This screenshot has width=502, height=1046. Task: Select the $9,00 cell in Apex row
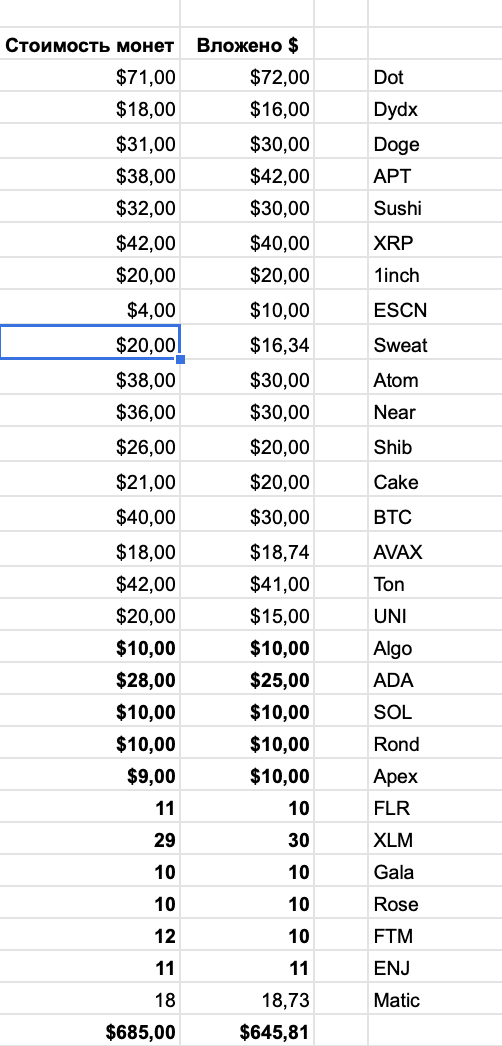(89, 776)
